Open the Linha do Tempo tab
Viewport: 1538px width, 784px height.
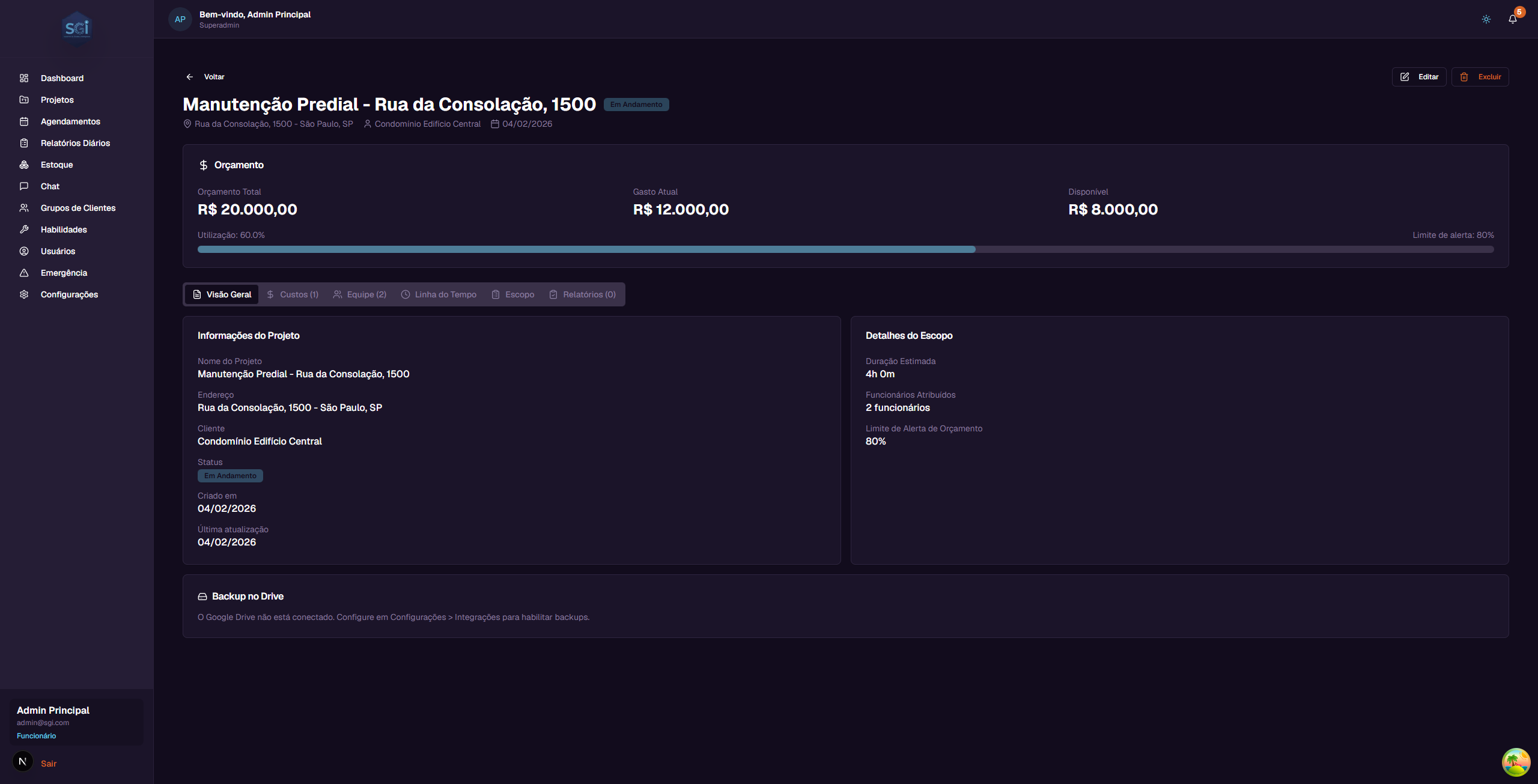tap(439, 294)
